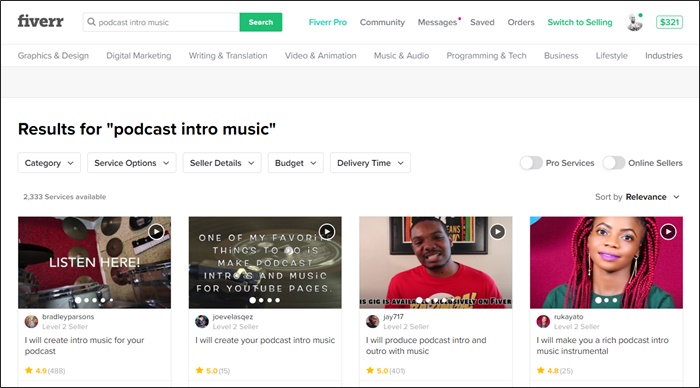
Task: Open the Budget filter dropdown
Action: [x=296, y=163]
